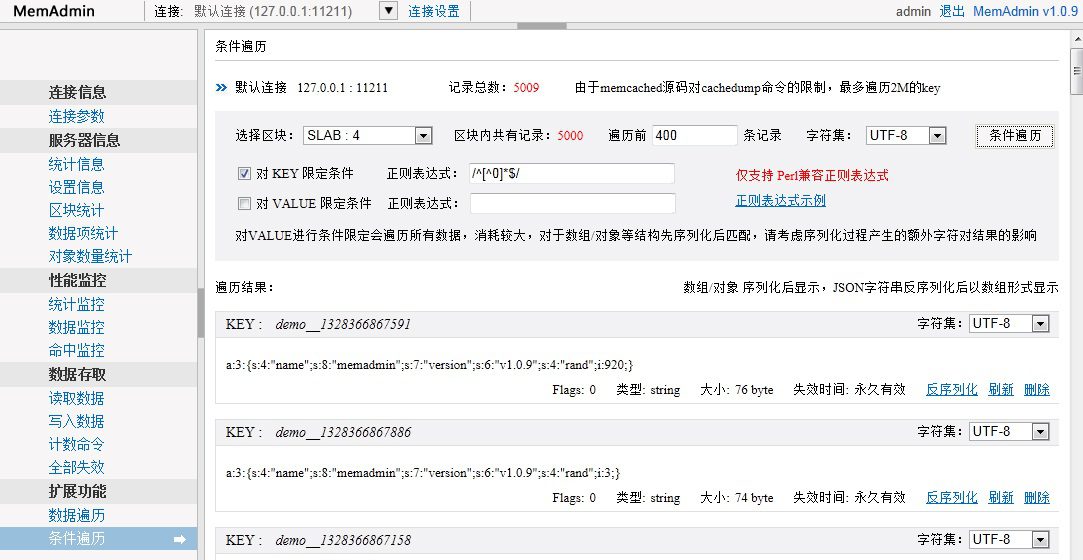Image resolution: width=1083 pixels, height=560 pixels.
Task: Focus the KEY 正则表达式 input field
Action: pos(572,174)
